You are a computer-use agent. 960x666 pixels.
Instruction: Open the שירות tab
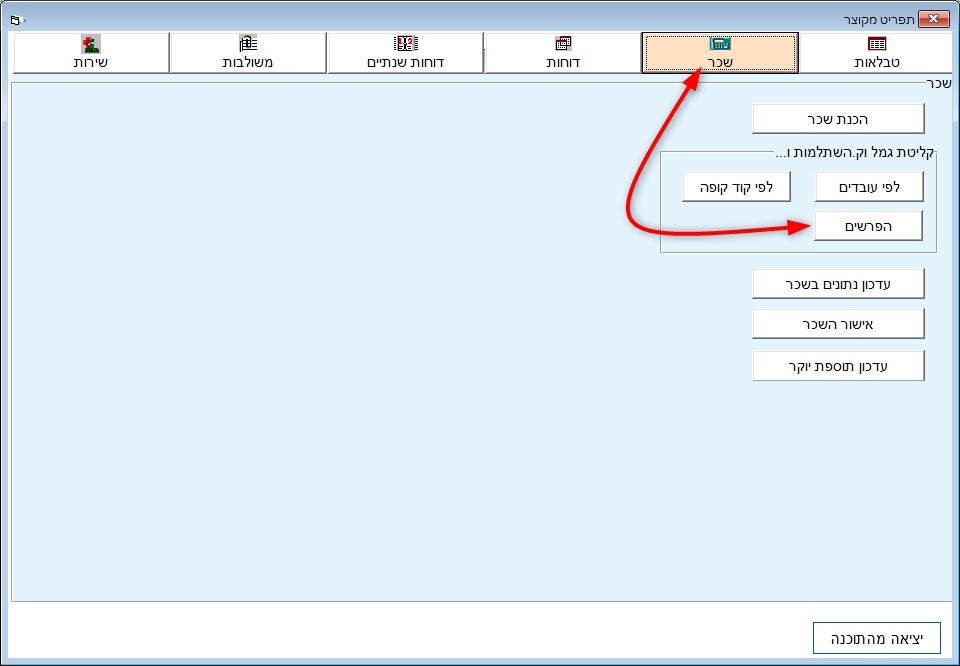pos(91,53)
